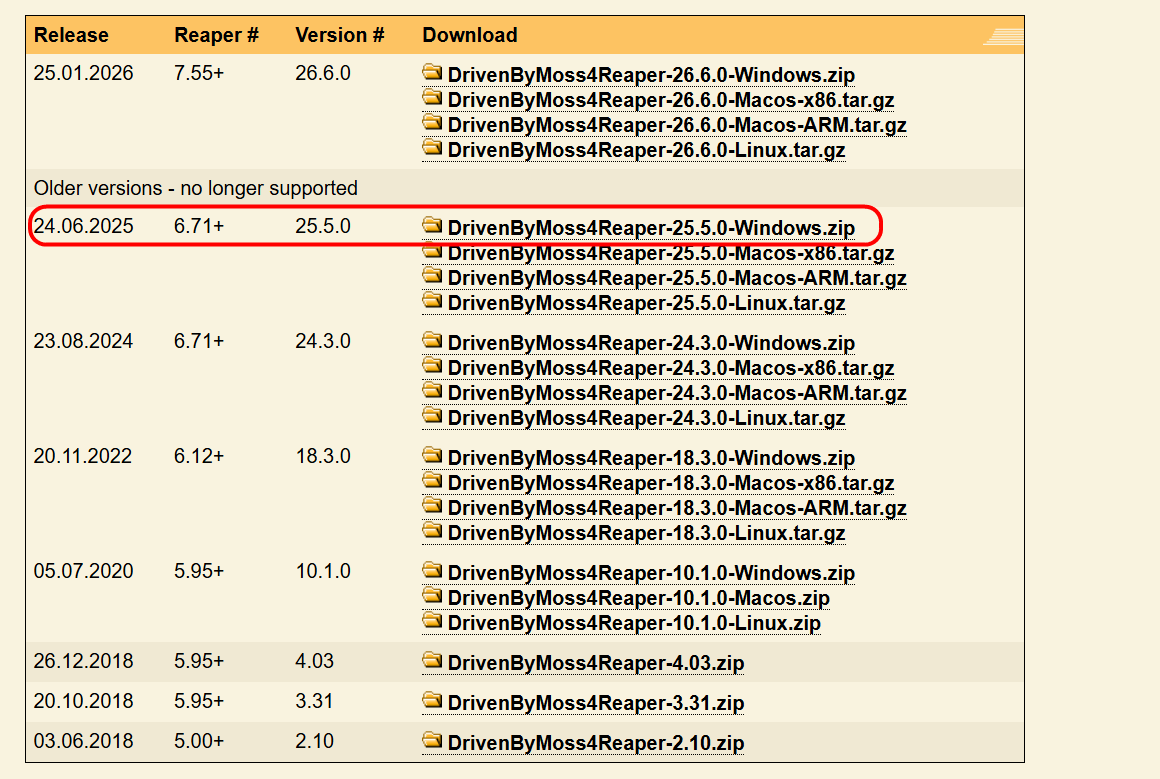Screen dimensions: 1160x779
Task: Download DrivenByMoss4Reaper-26.6.0-Linux.tar.gz
Action: pyautogui.click(x=646, y=150)
